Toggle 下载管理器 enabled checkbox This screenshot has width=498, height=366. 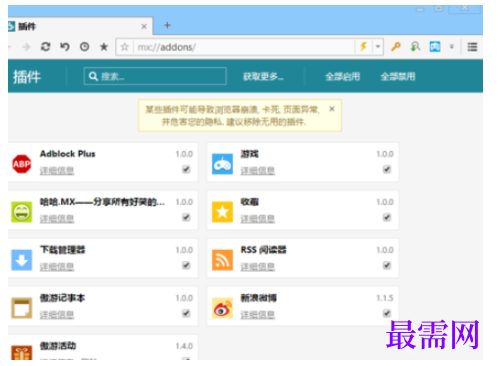tap(186, 265)
